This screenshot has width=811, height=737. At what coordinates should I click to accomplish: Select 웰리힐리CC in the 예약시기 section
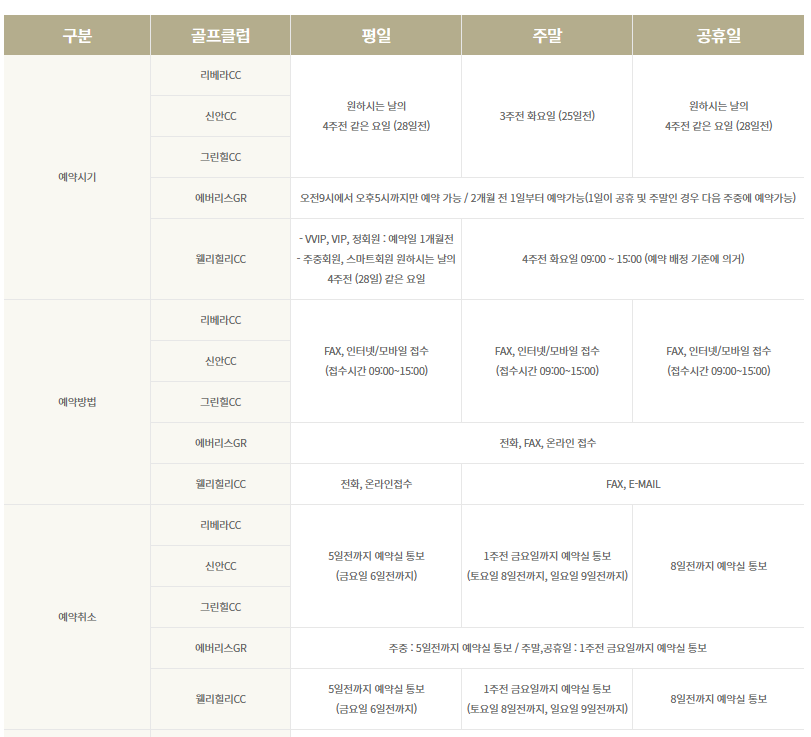pyautogui.click(x=220, y=259)
